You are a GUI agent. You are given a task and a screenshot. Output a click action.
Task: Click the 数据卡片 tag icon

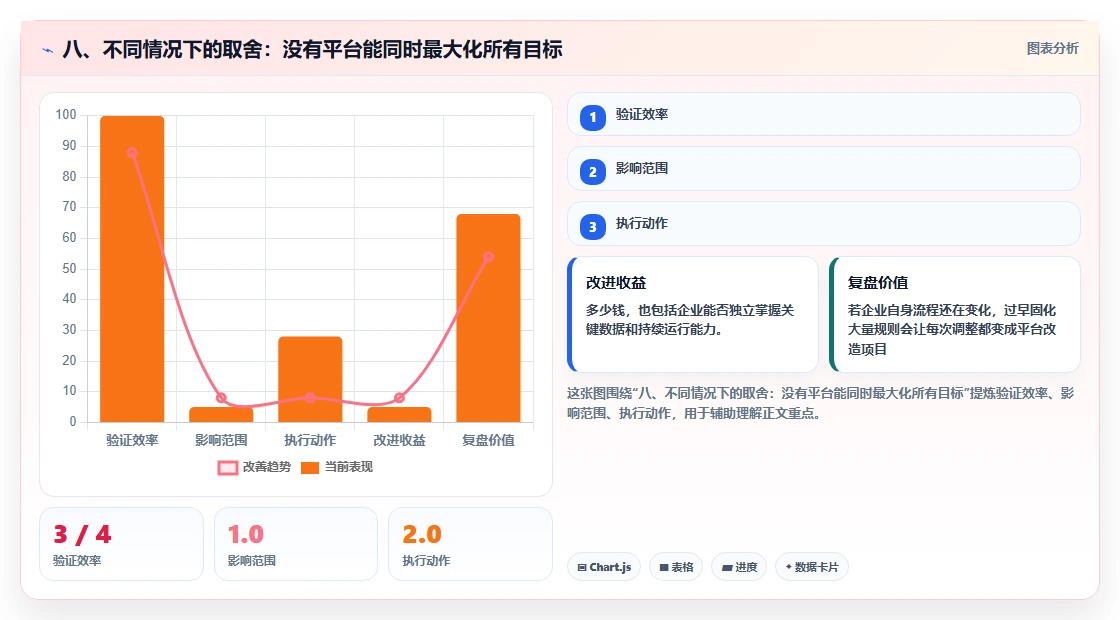pyautogui.click(x=789, y=566)
